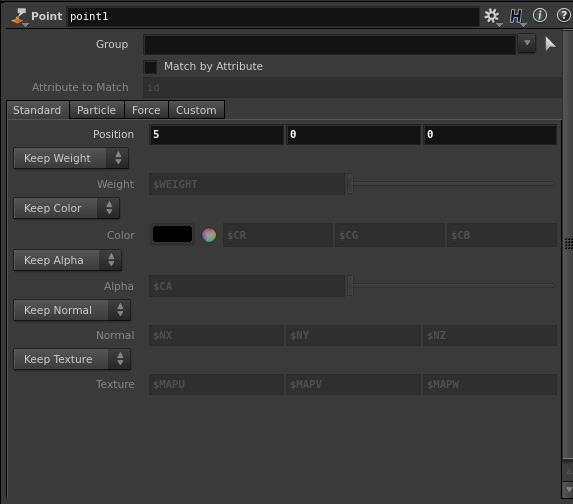The height and width of the screenshot is (504, 573).
Task: Open the Keep Color dropdown
Action: pos(67,208)
